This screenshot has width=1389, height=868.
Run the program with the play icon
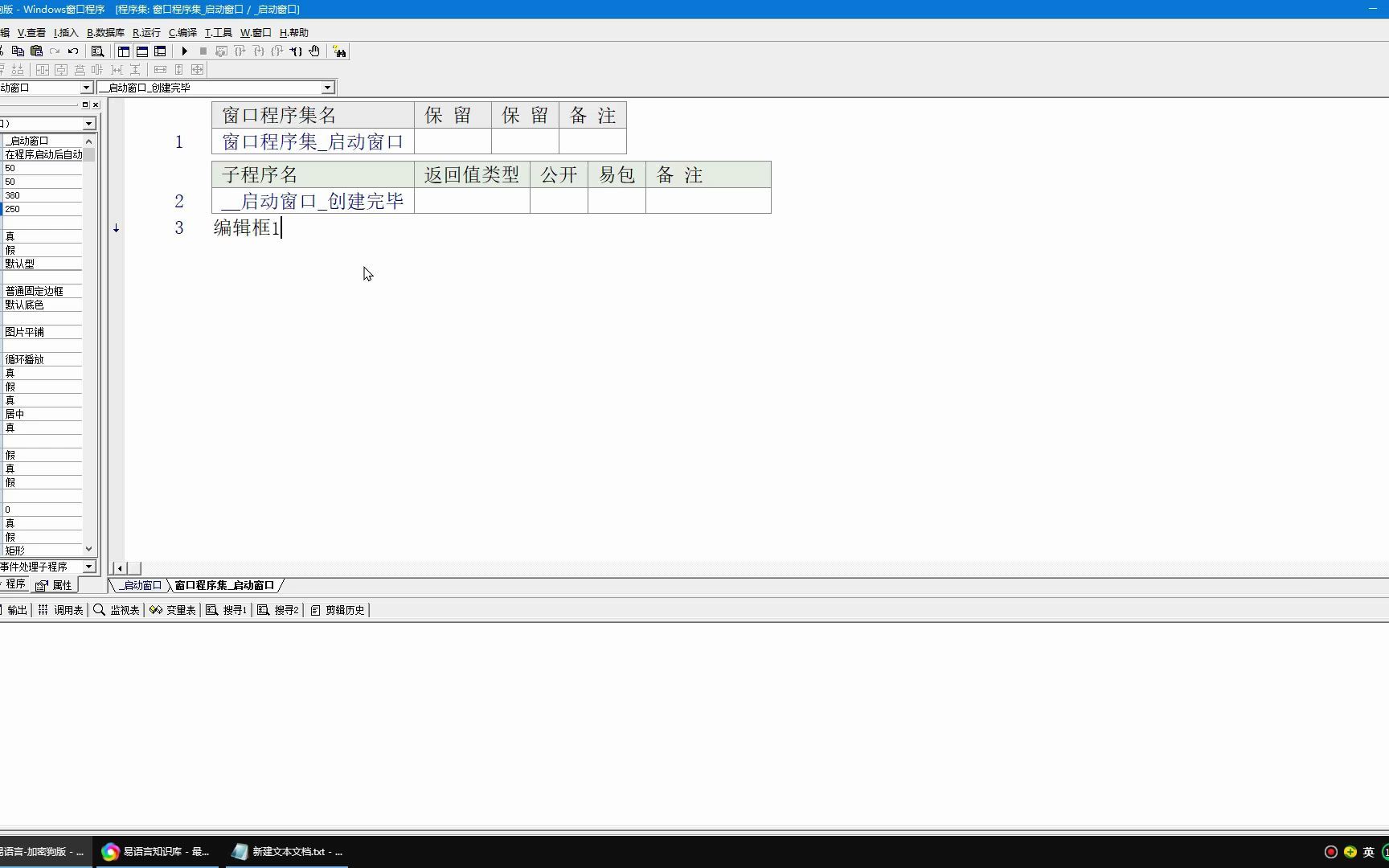coord(185,51)
